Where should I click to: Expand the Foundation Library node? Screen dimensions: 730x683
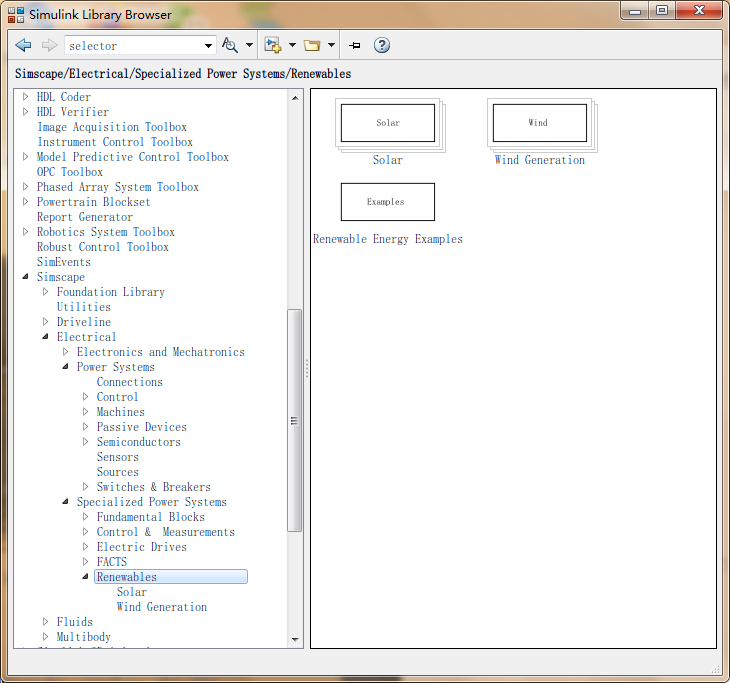point(46,292)
